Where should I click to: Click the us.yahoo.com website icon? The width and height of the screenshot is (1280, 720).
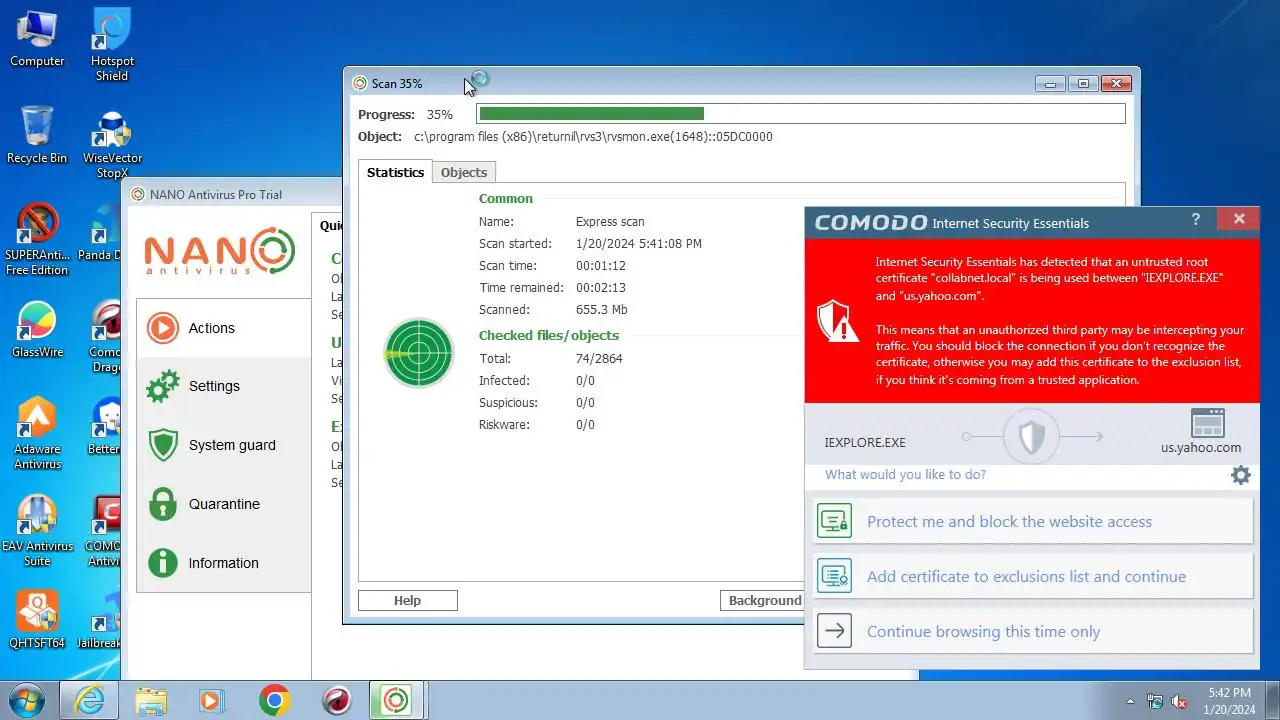click(1208, 423)
